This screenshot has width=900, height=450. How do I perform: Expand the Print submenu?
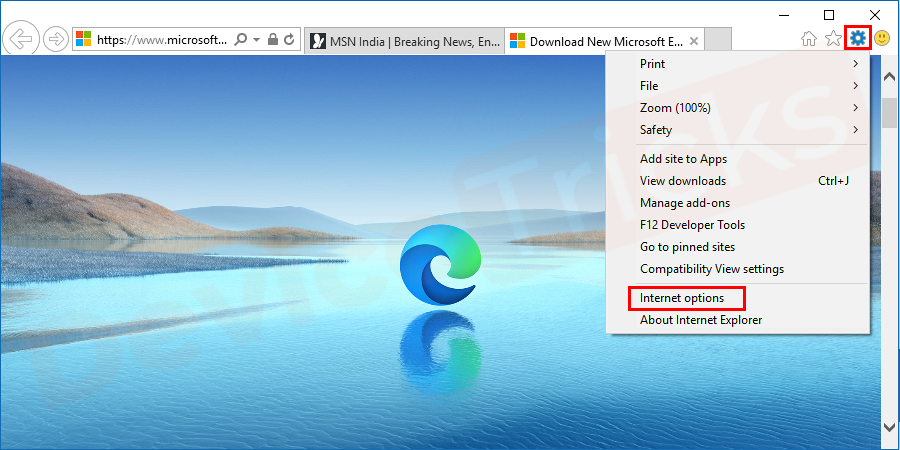click(738, 64)
